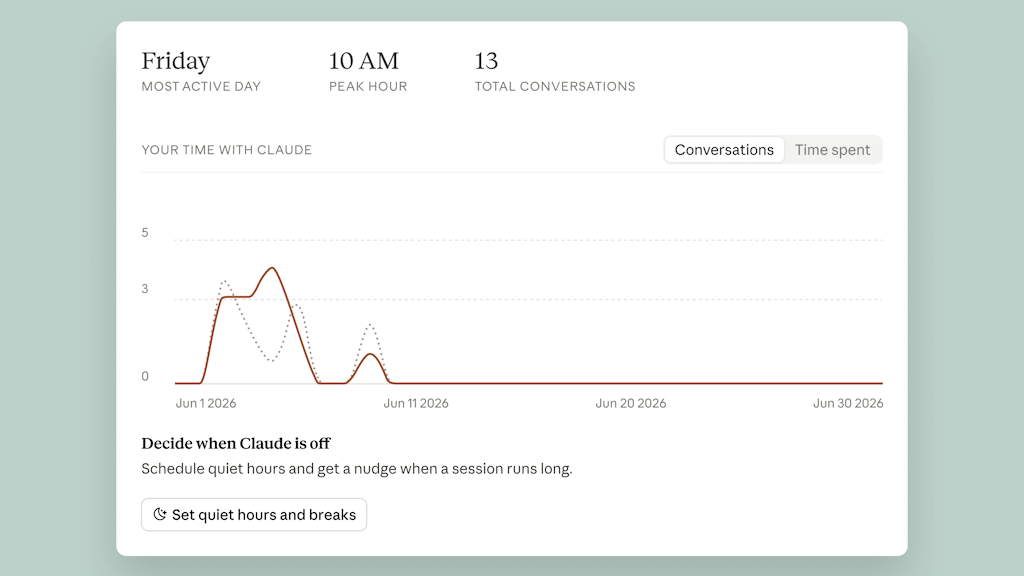Image resolution: width=1024 pixels, height=576 pixels.
Task: Select the Conversations view toggle
Action: 724,150
